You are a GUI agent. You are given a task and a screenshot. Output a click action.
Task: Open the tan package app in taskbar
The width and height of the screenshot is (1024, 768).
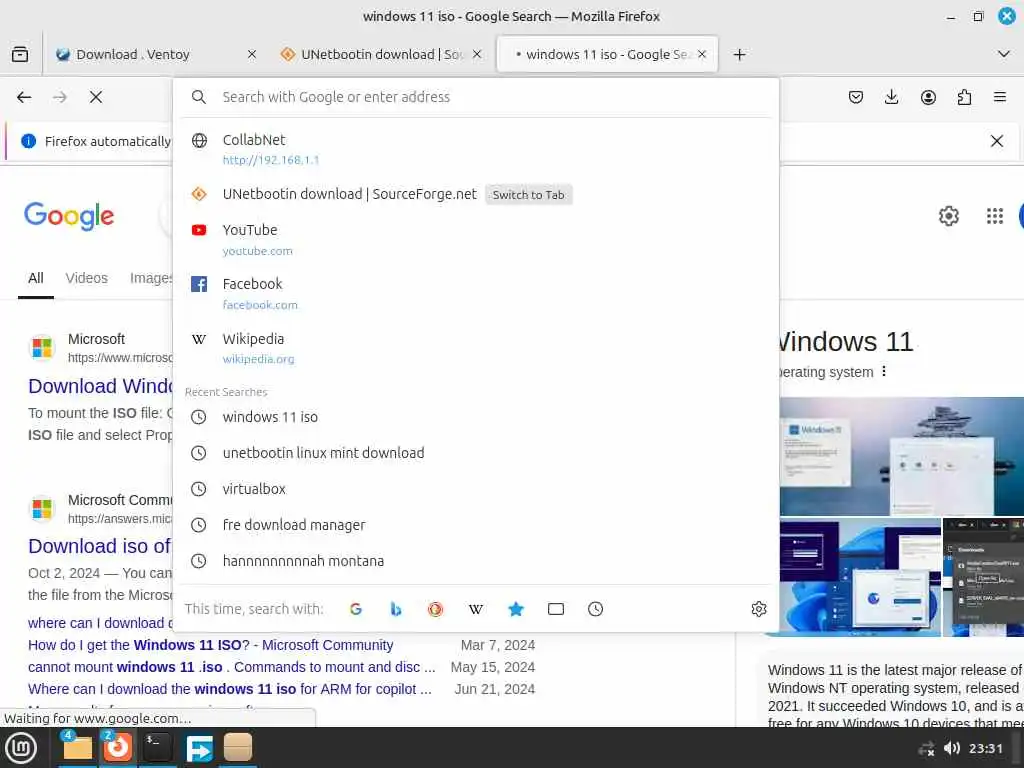(238, 748)
